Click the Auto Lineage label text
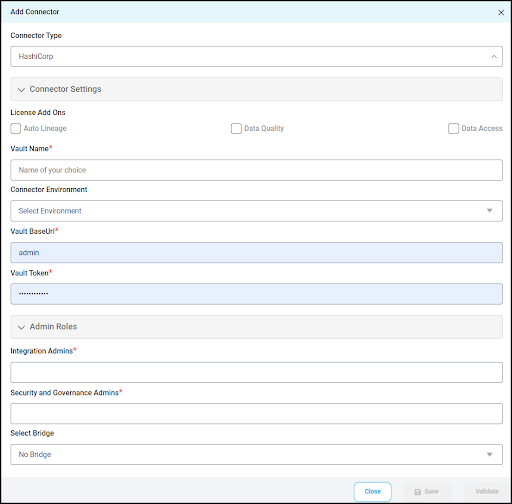512x504 pixels. click(x=45, y=128)
